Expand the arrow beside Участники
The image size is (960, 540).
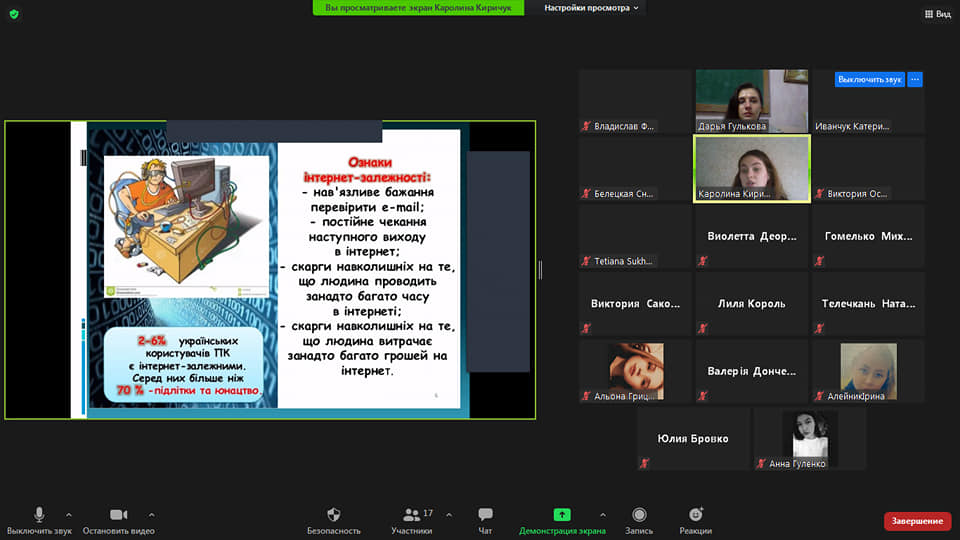pos(448,515)
